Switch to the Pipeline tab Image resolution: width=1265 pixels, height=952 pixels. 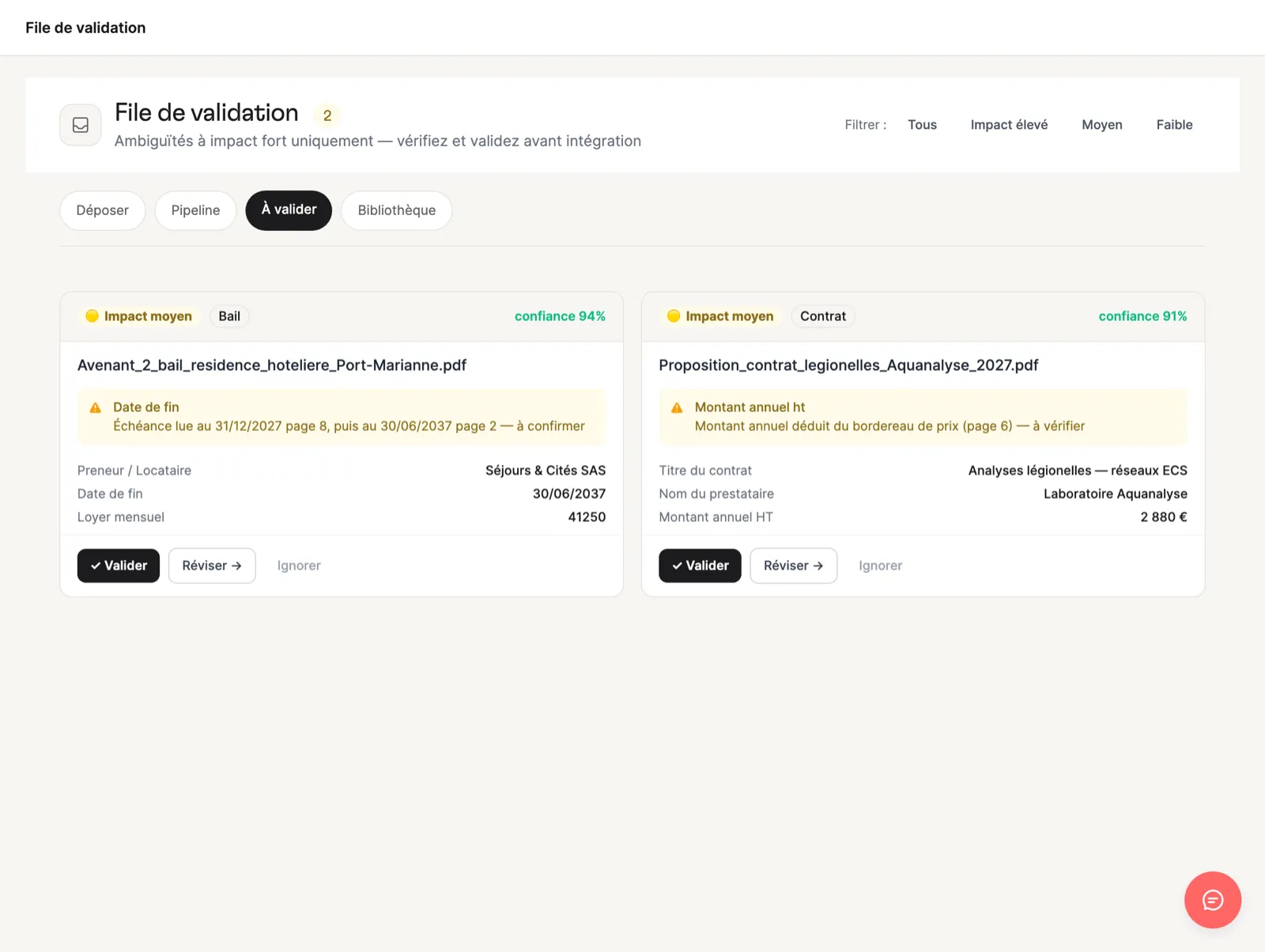(195, 210)
